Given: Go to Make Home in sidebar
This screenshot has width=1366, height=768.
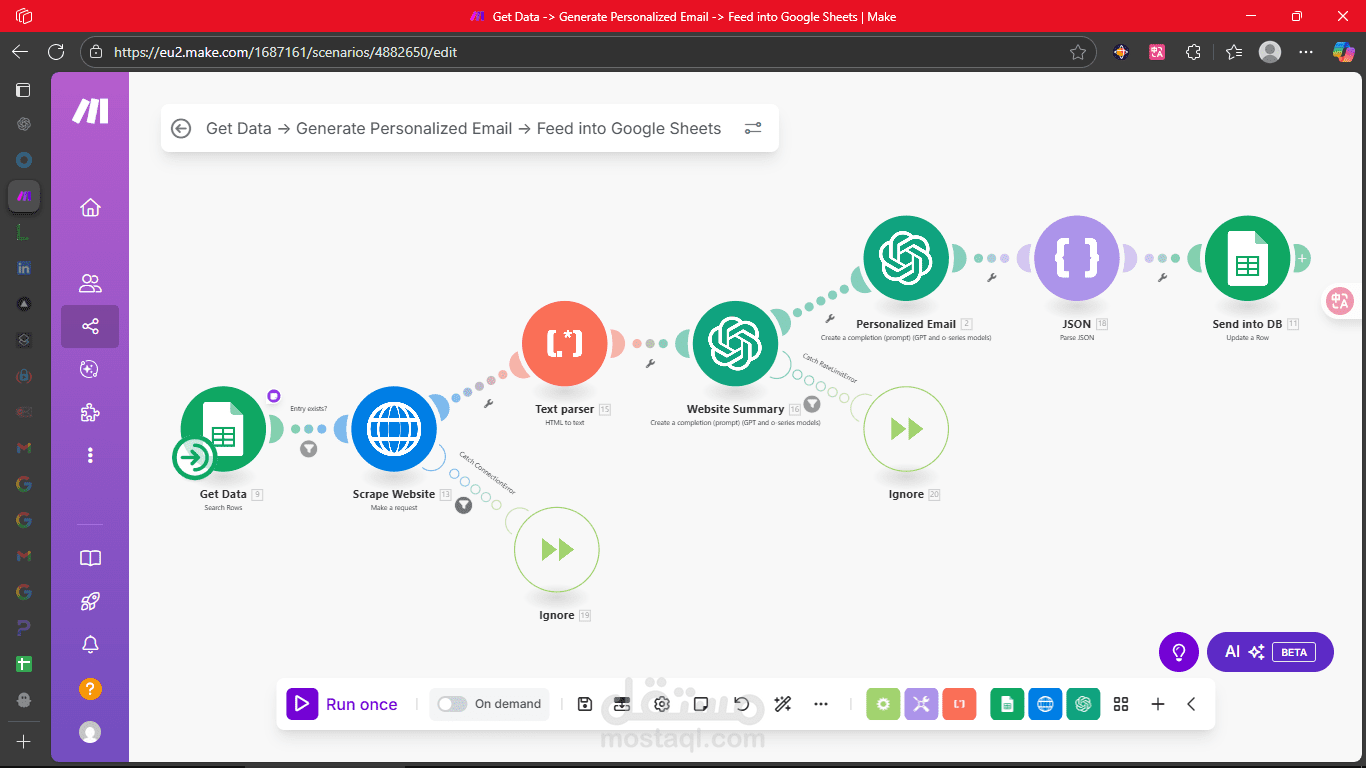Looking at the screenshot, I should click(x=90, y=208).
